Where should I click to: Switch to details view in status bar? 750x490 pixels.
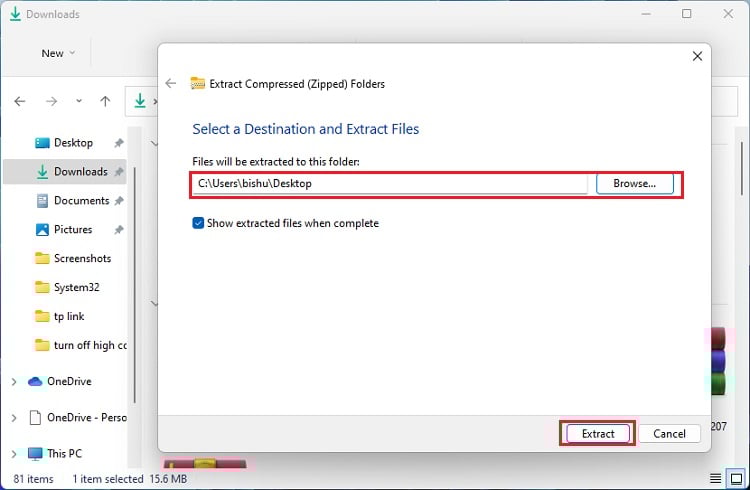[716, 478]
